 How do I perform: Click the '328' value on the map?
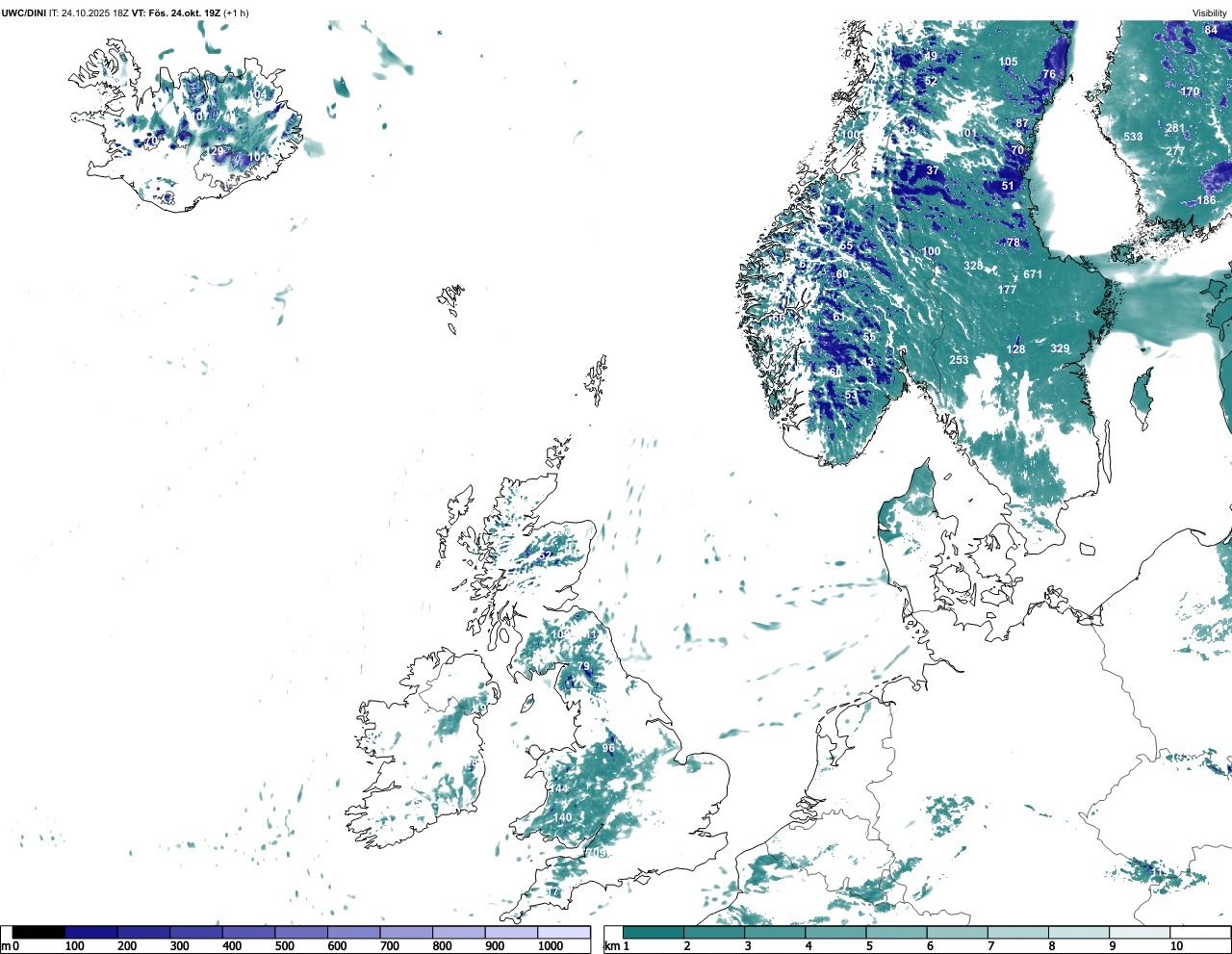pos(973,266)
